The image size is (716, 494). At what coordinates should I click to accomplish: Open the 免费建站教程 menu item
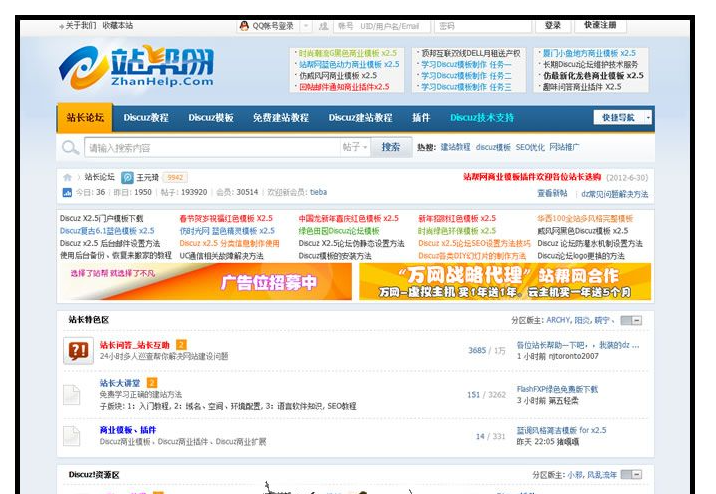(281, 118)
